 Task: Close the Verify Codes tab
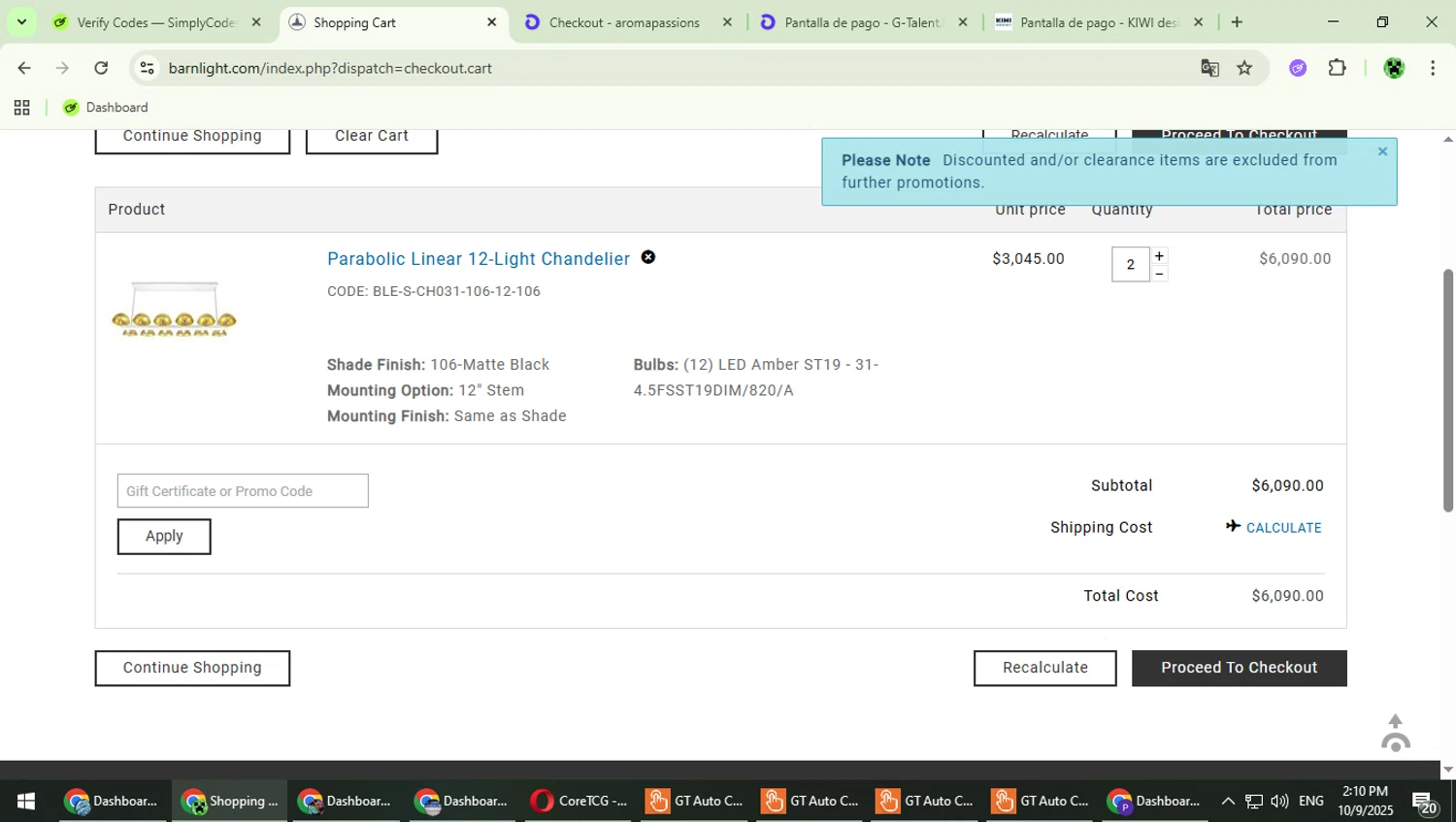click(x=256, y=22)
